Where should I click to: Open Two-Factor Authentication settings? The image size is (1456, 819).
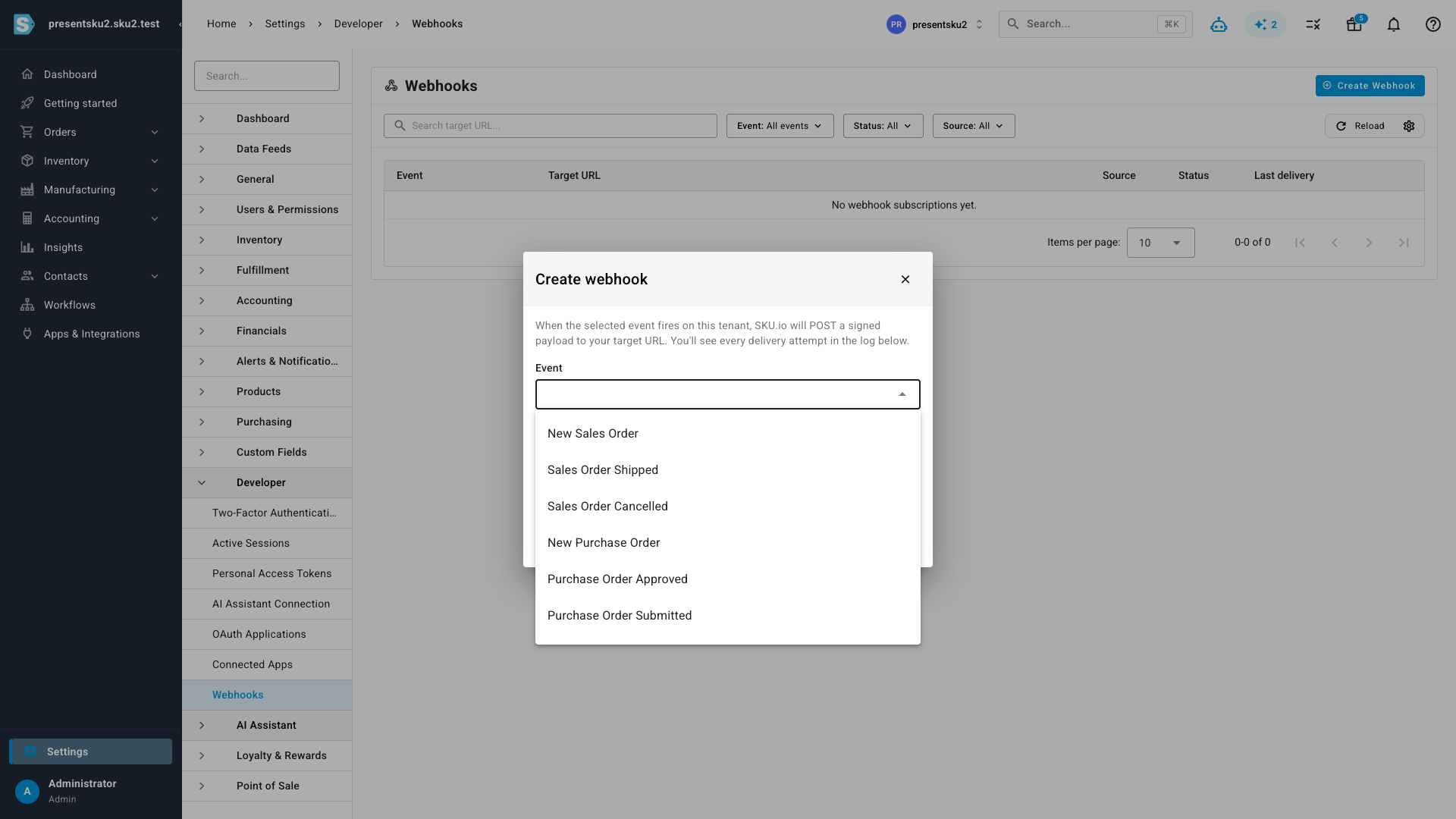[x=267, y=513]
